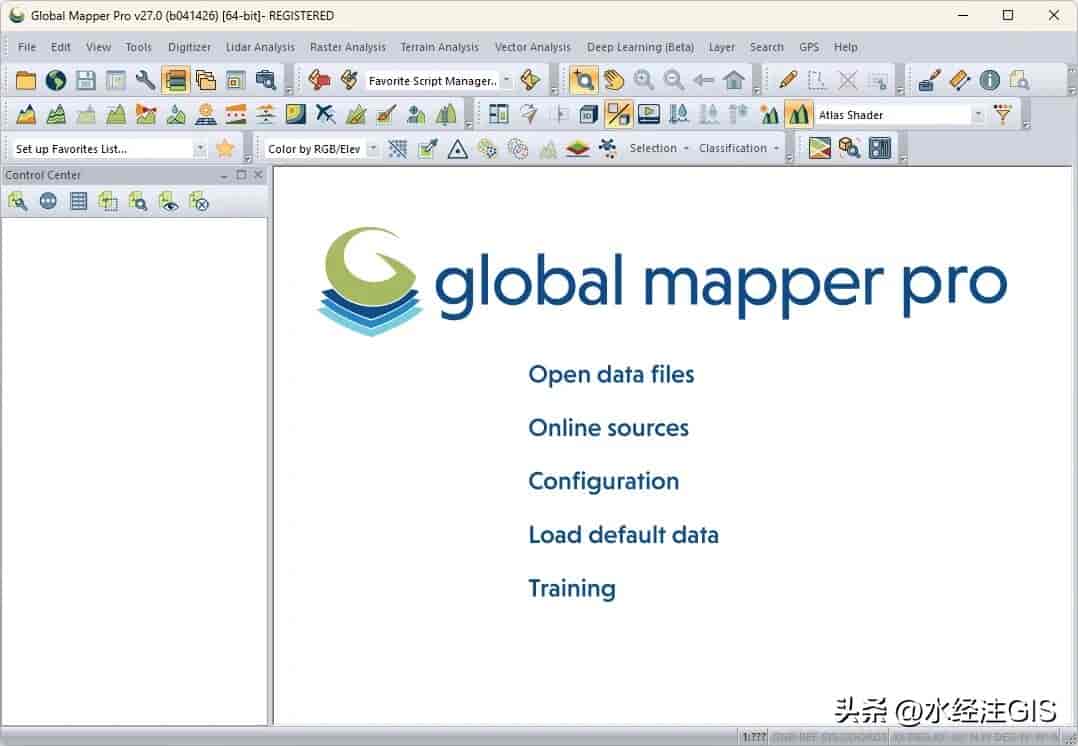Float the Control Center panel
1078x746 pixels.
[x=241, y=175]
